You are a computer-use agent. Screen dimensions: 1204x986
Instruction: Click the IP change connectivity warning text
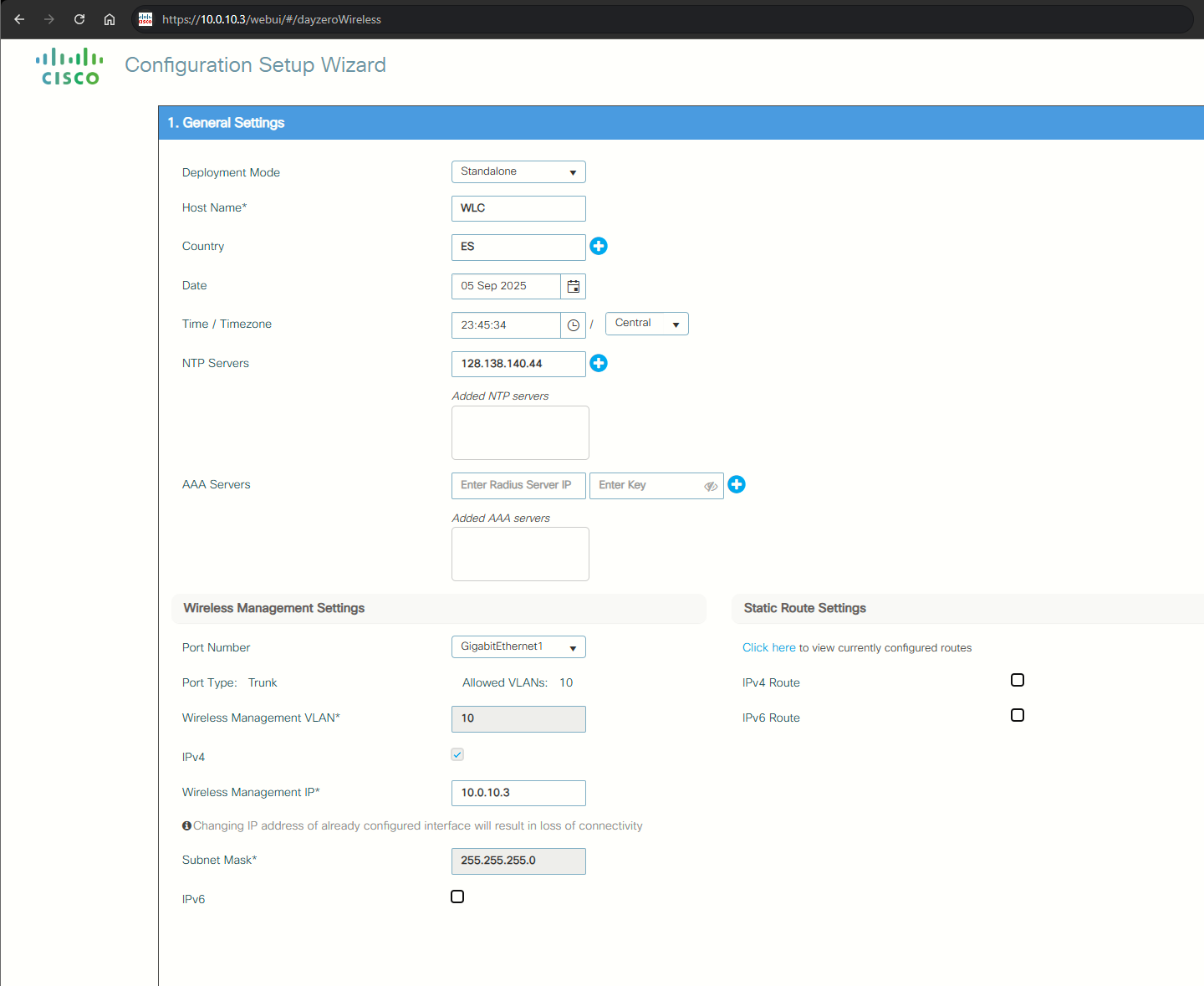pyautogui.click(x=418, y=825)
